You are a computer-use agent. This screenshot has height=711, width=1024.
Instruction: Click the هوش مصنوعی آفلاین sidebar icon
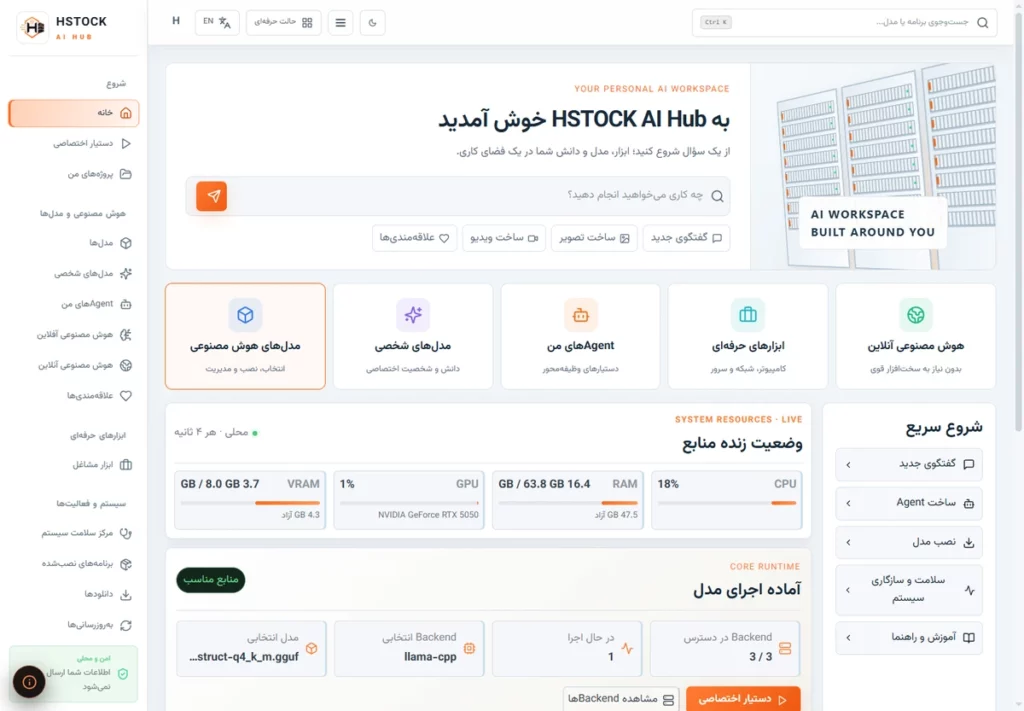point(125,335)
